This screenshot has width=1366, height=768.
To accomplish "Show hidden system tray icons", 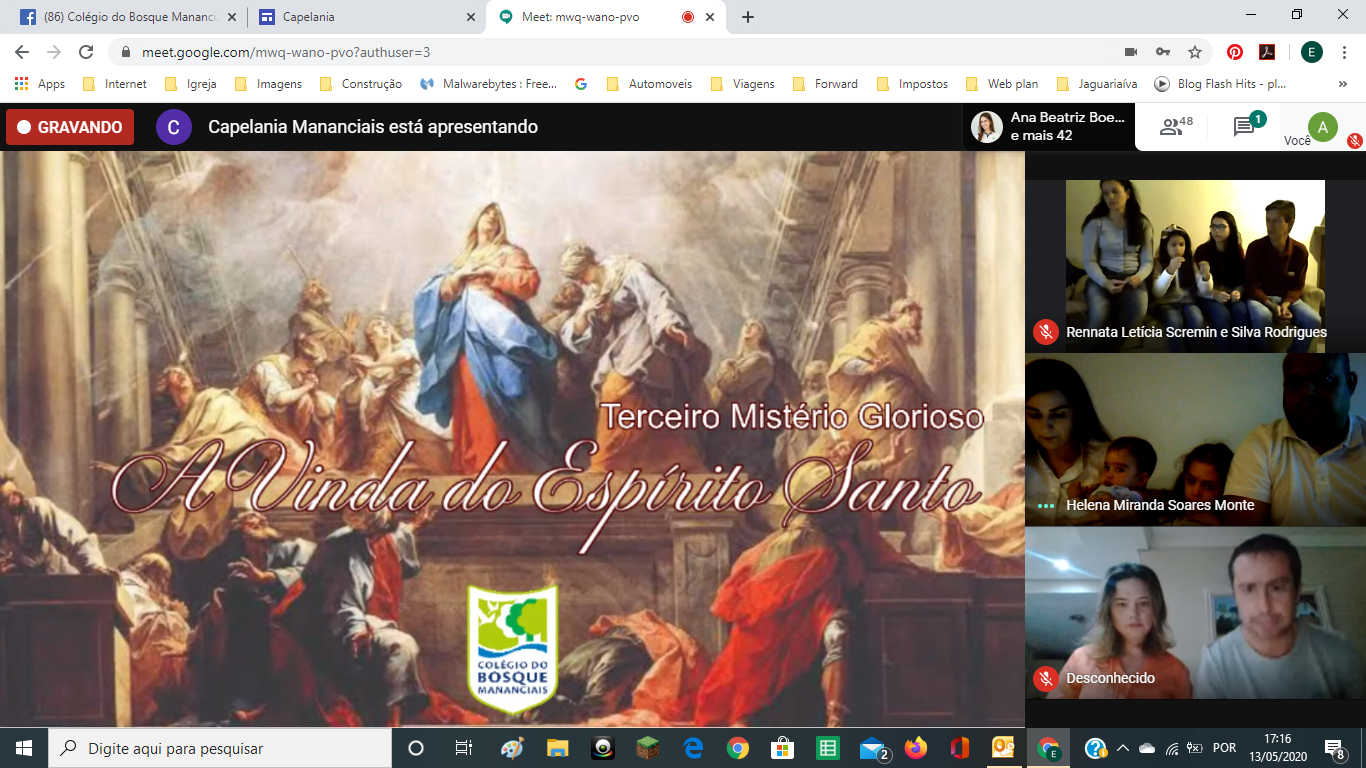I will 1123,748.
